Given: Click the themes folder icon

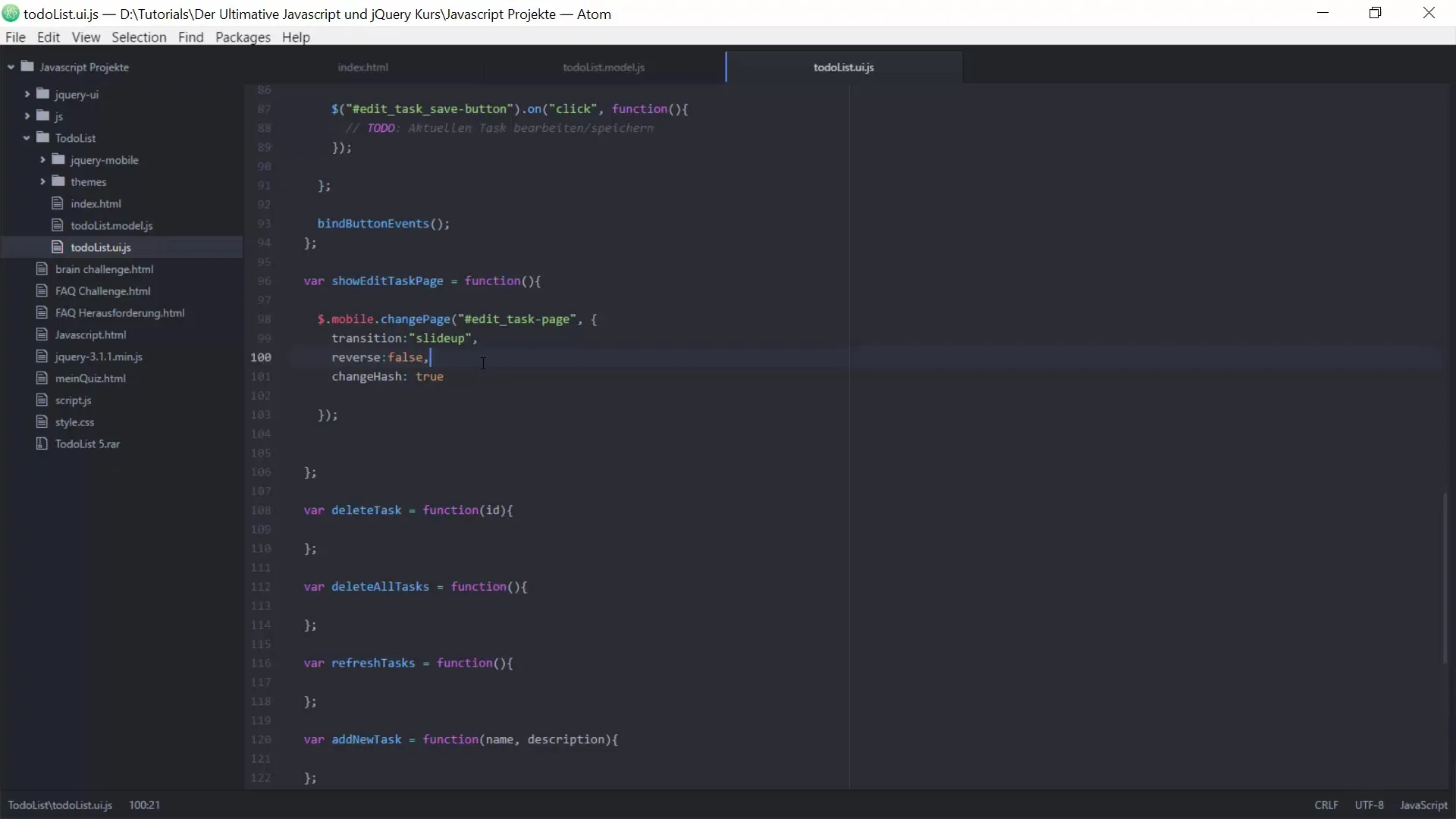Looking at the screenshot, I should tap(58, 181).
